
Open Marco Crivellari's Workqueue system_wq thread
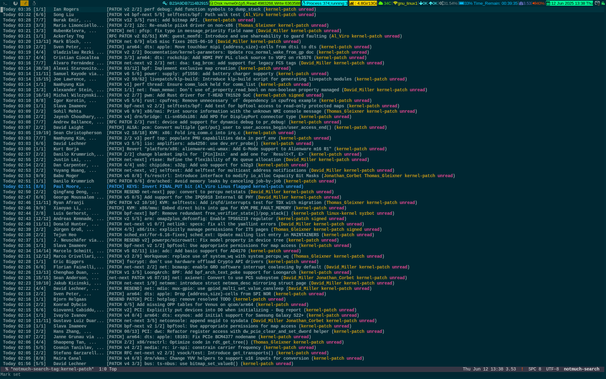click(x=194, y=256)
